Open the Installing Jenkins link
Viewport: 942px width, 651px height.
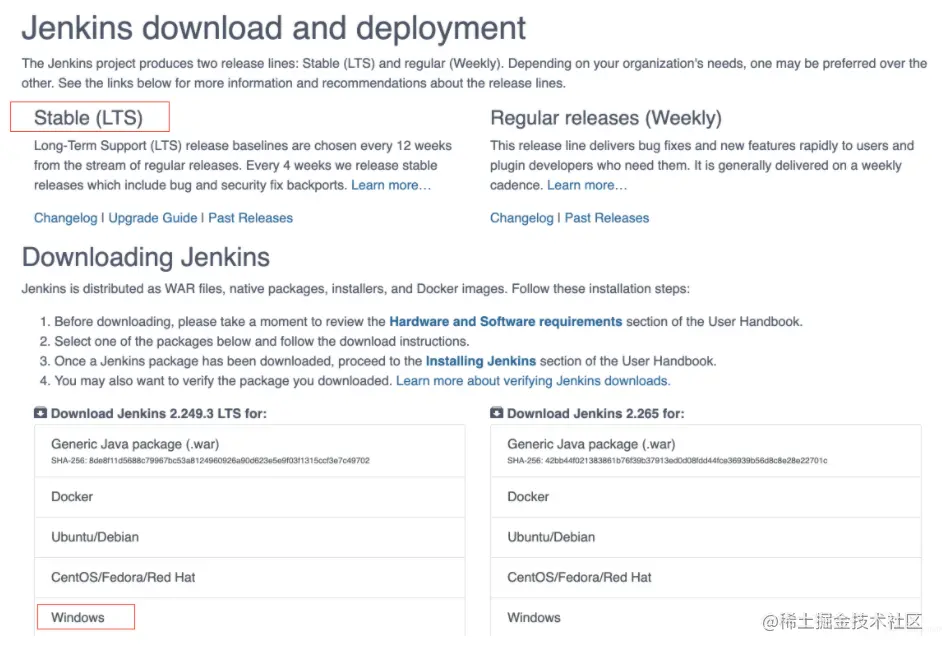tap(481, 361)
